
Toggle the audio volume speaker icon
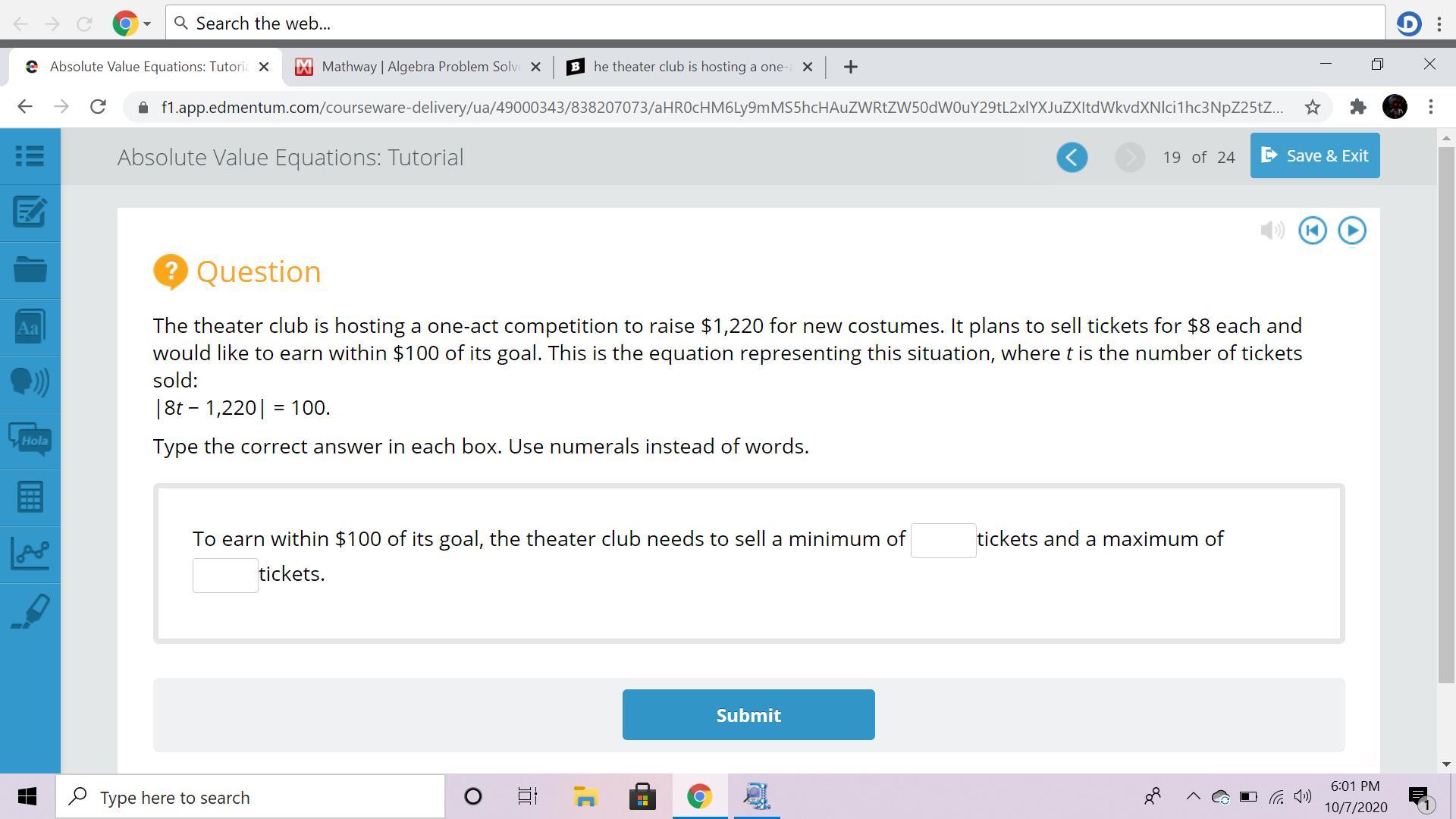click(1272, 231)
